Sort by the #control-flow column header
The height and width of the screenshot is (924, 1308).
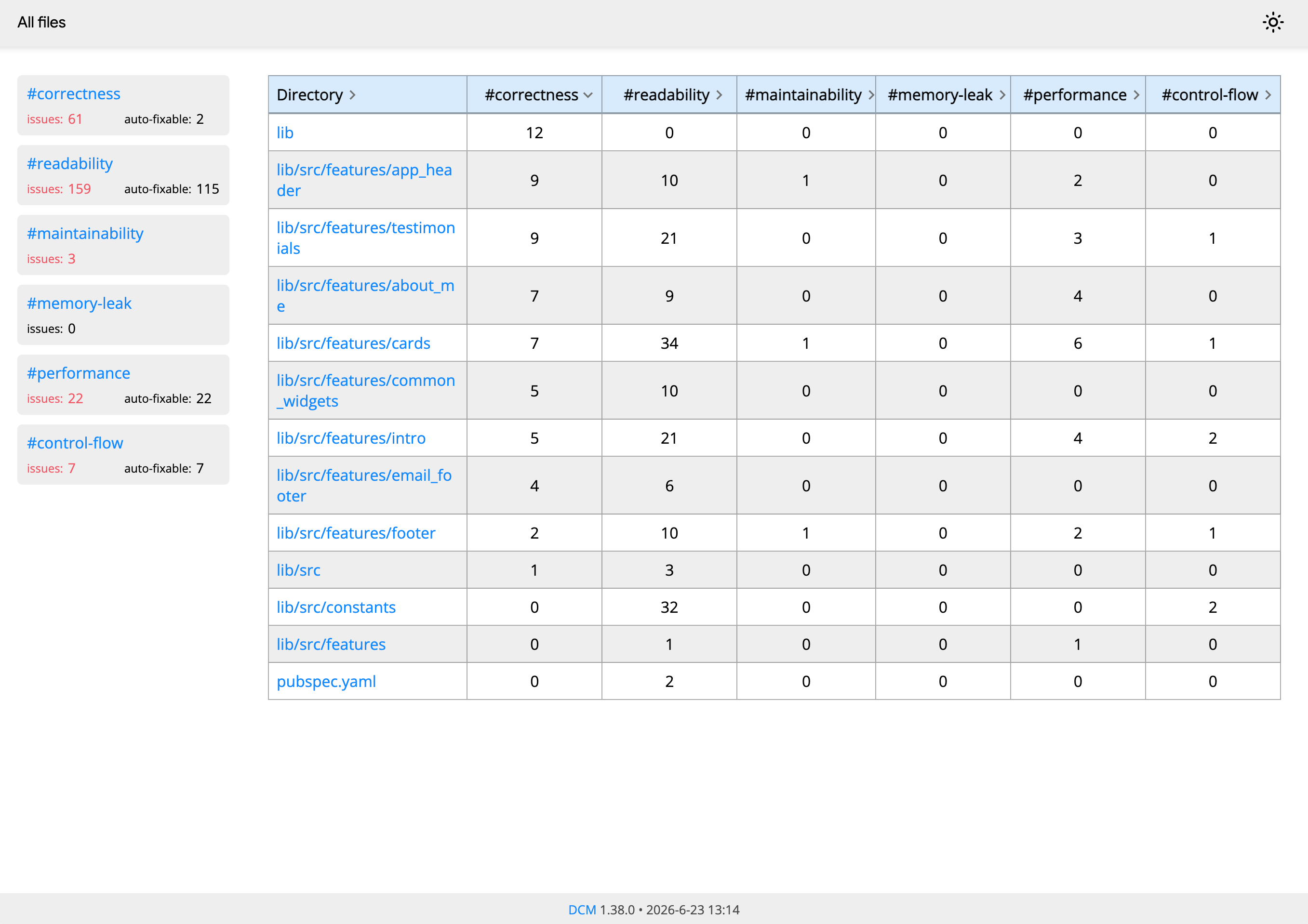tap(1213, 94)
